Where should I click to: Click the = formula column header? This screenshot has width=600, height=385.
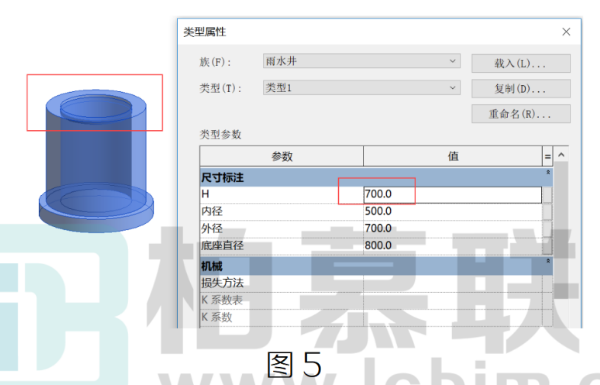coord(548,156)
